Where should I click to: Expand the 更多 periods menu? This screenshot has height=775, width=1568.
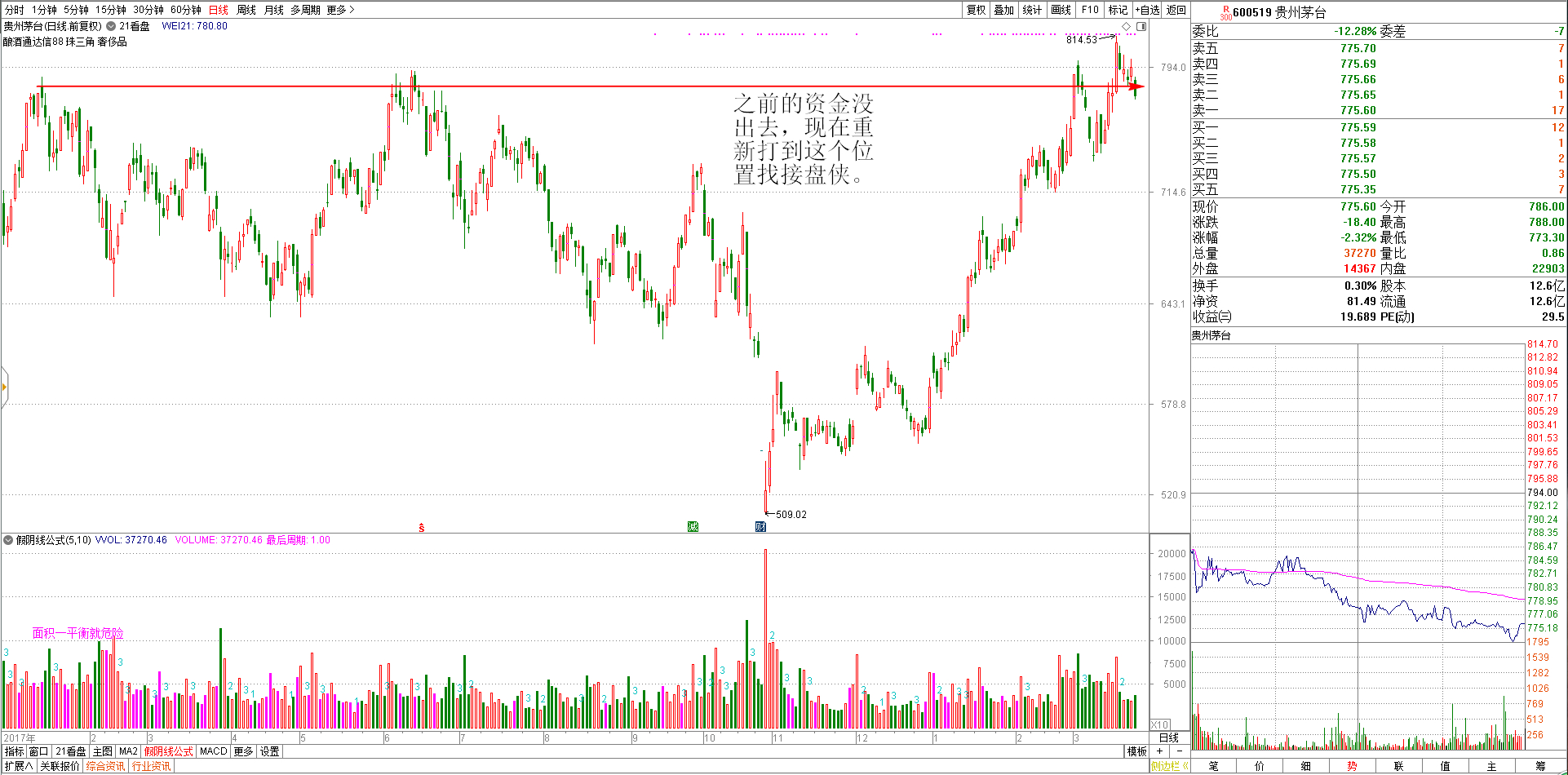click(340, 10)
